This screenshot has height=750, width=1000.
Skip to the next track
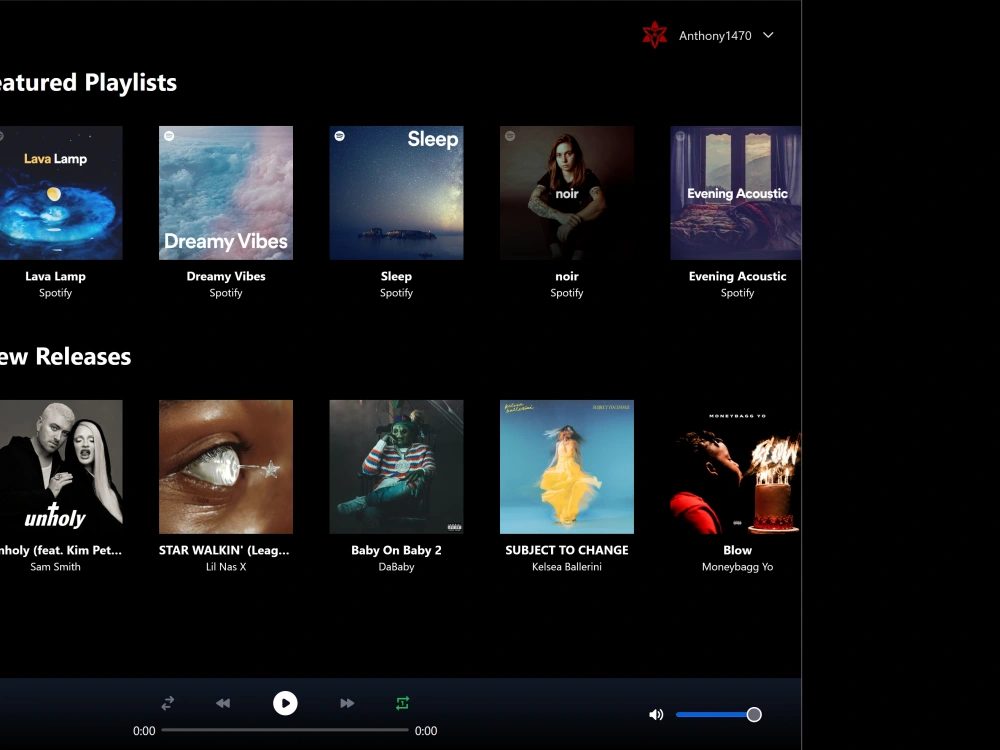click(x=347, y=703)
